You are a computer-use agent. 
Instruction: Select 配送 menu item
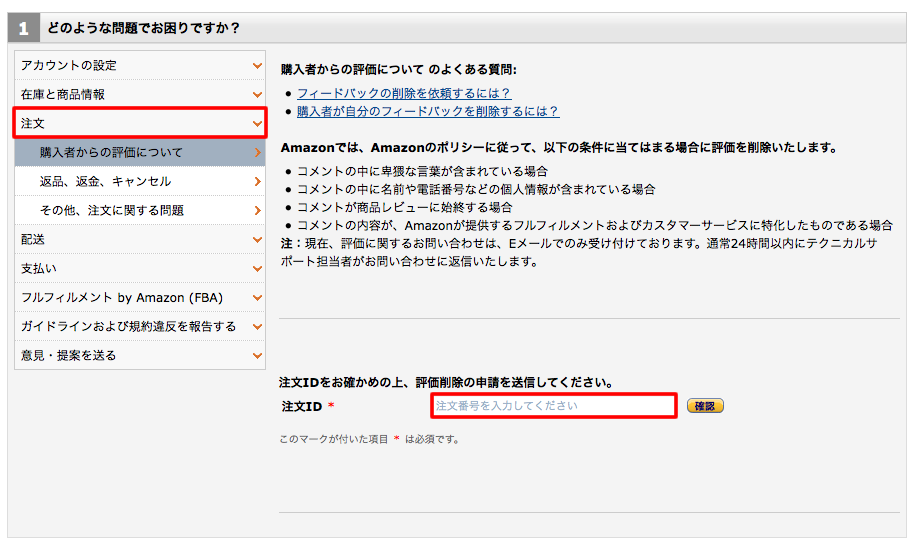point(140,240)
